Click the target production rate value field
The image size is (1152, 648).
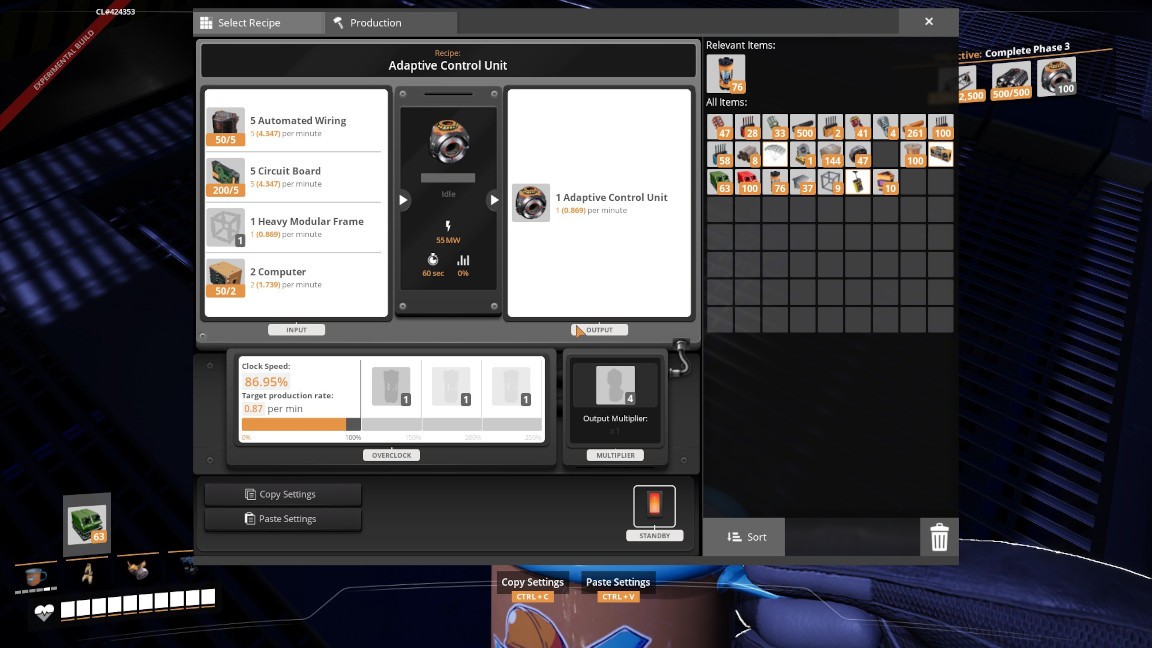point(253,409)
